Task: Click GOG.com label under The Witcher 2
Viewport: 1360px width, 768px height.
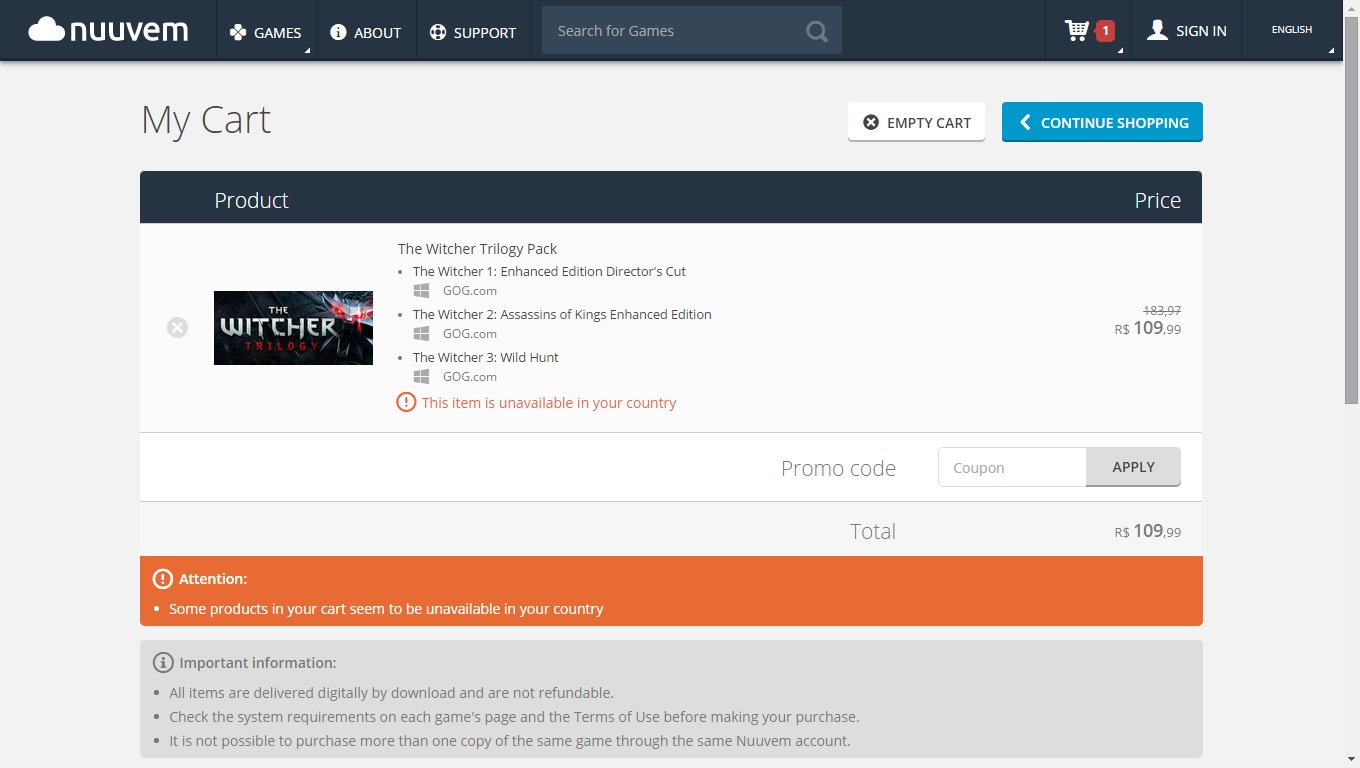Action: [x=470, y=334]
